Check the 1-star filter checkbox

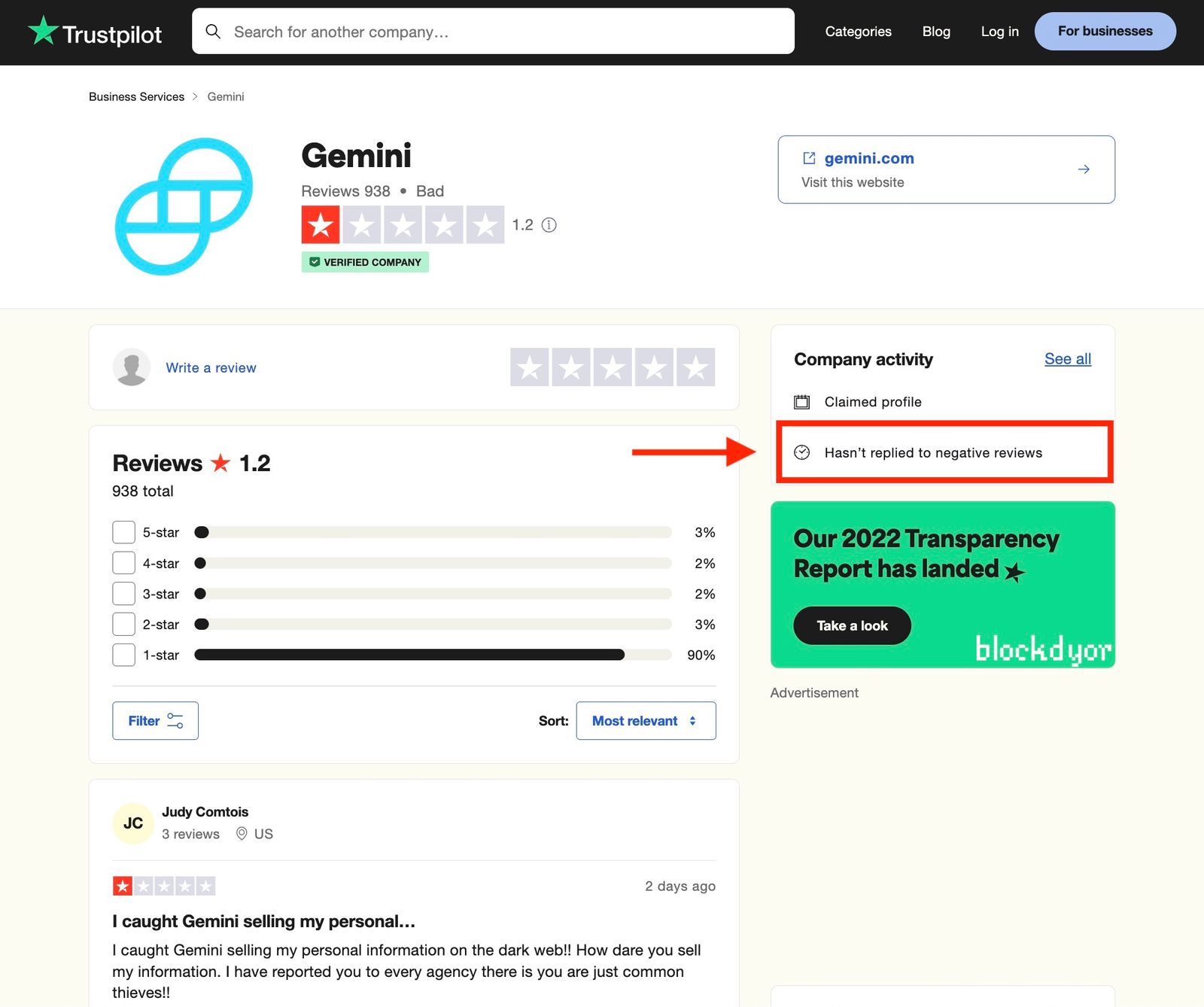[x=123, y=655]
